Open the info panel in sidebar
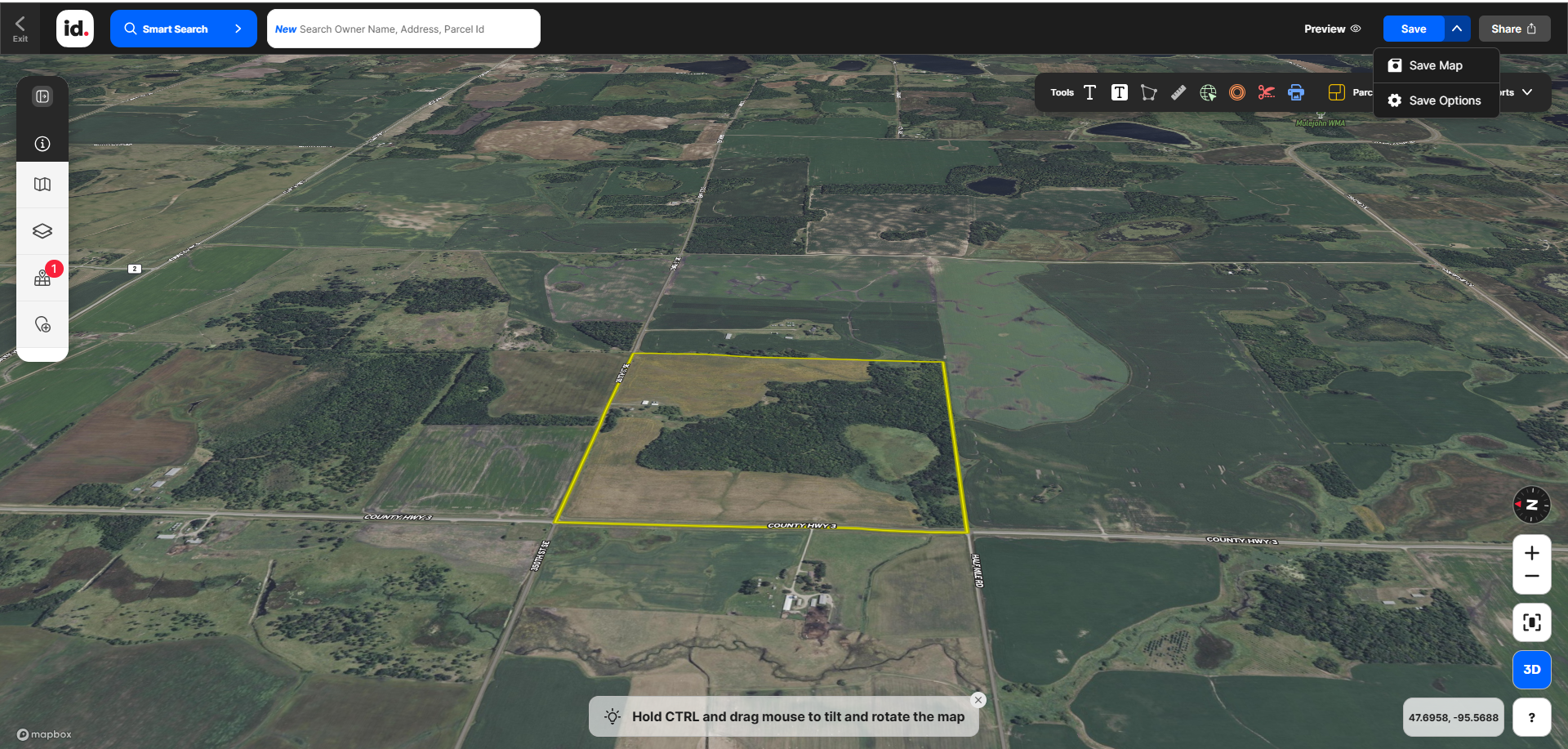Screen dimensions: 1568x749 click(42, 144)
